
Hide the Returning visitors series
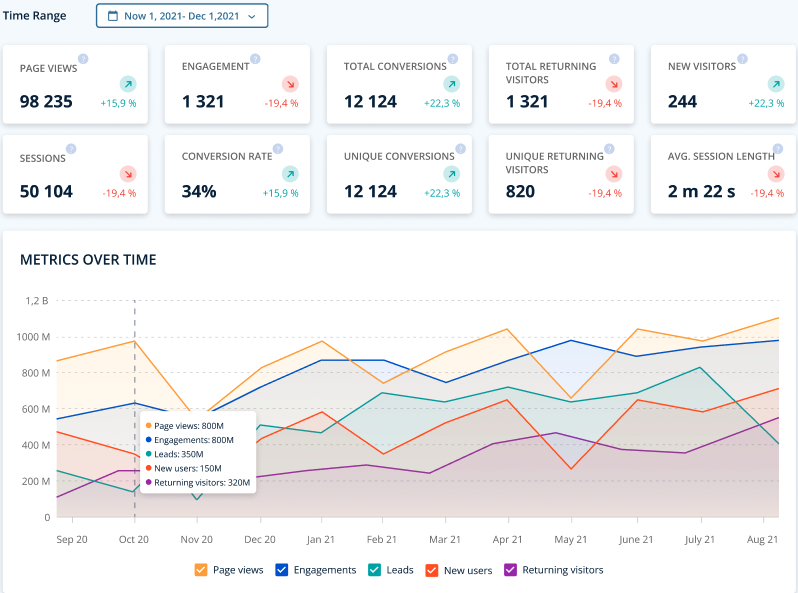click(x=510, y=570)
